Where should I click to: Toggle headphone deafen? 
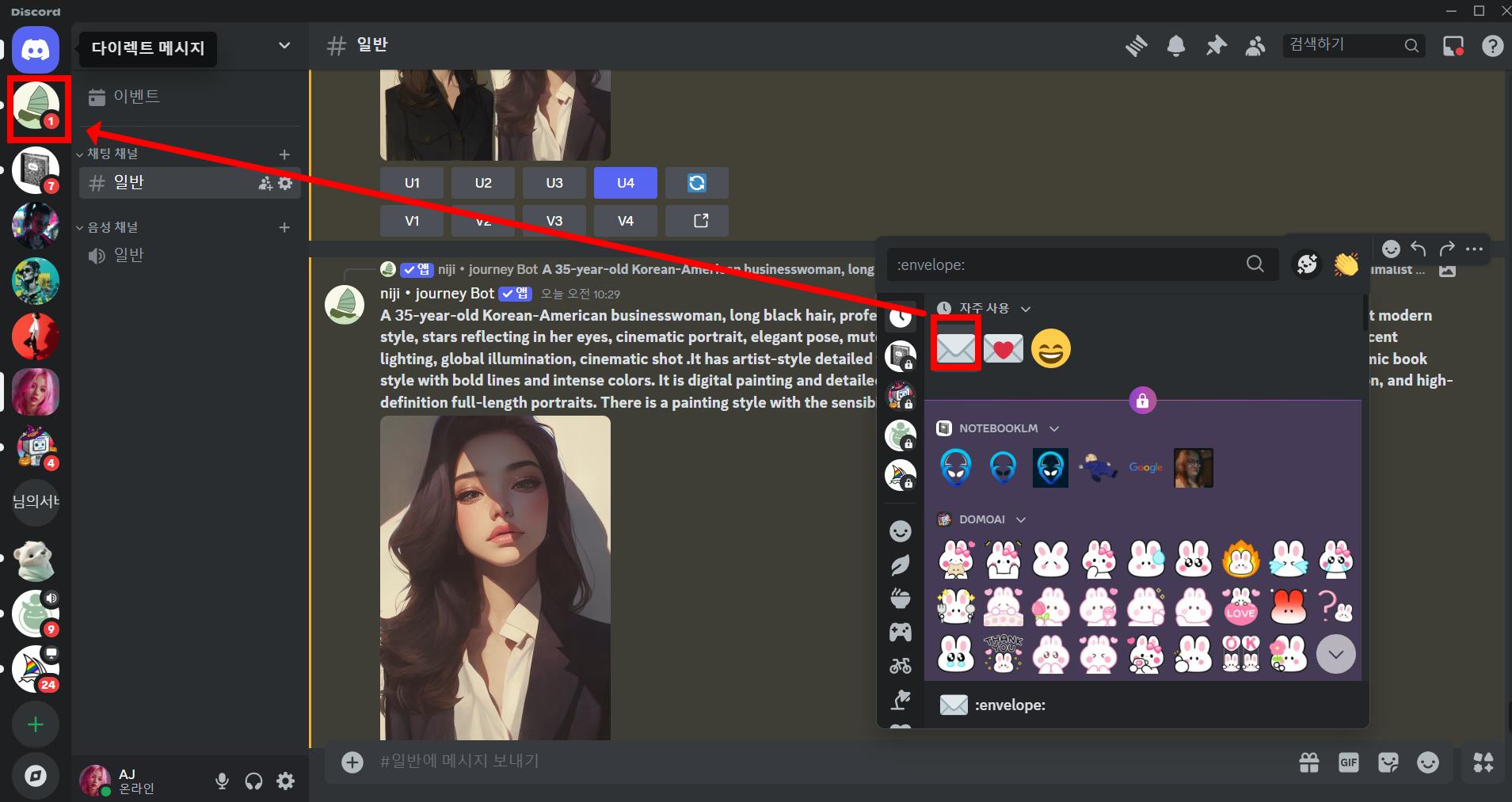click(x=253, y=781)
